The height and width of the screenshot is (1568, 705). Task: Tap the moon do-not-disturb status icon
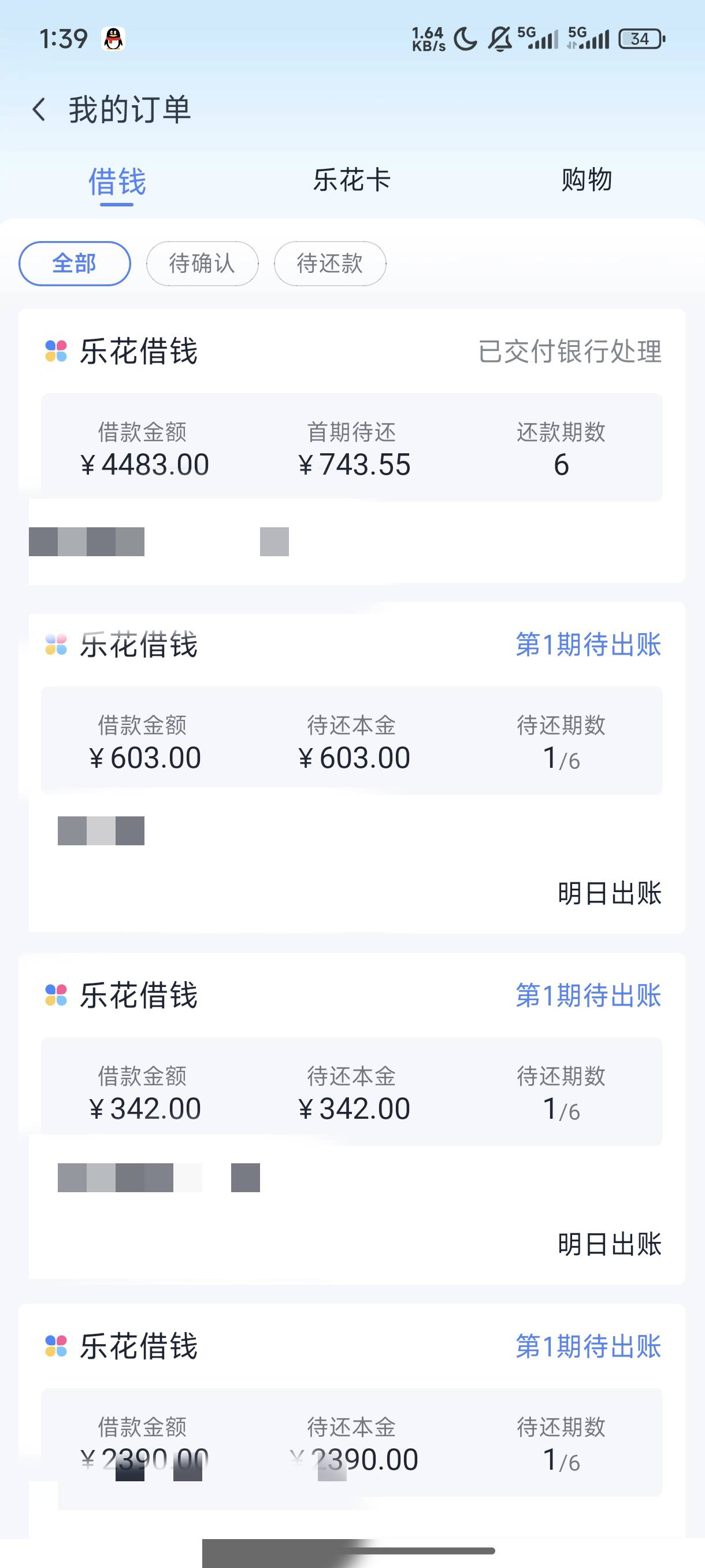465,39
